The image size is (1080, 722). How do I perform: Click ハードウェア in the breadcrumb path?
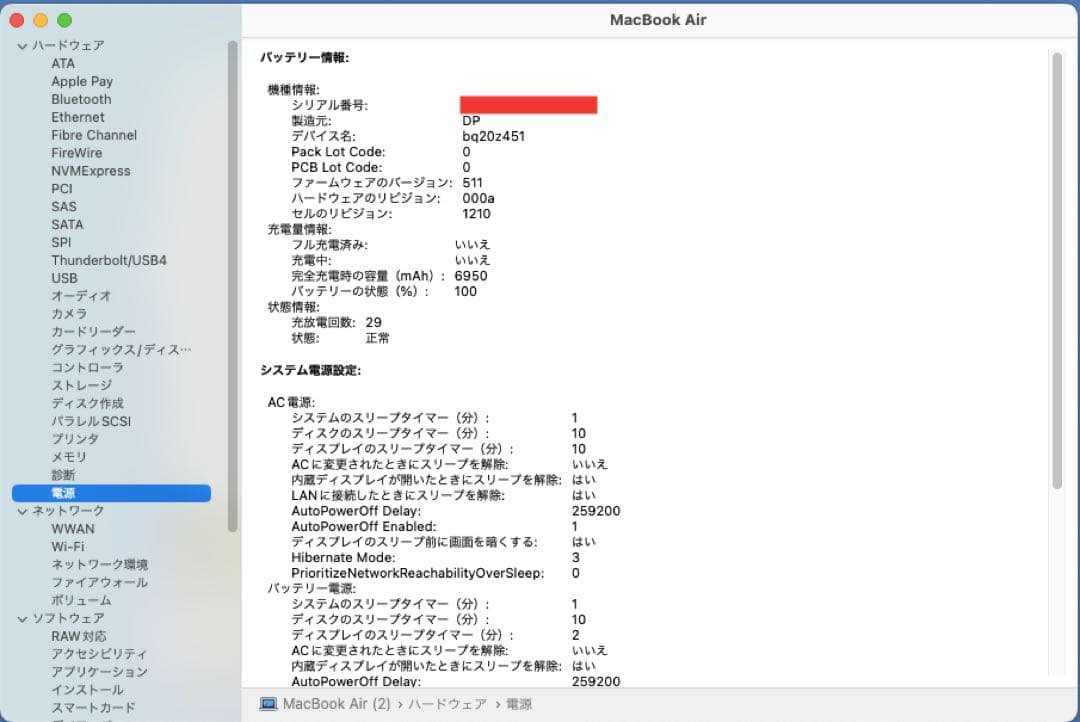[x=447, y=704]
